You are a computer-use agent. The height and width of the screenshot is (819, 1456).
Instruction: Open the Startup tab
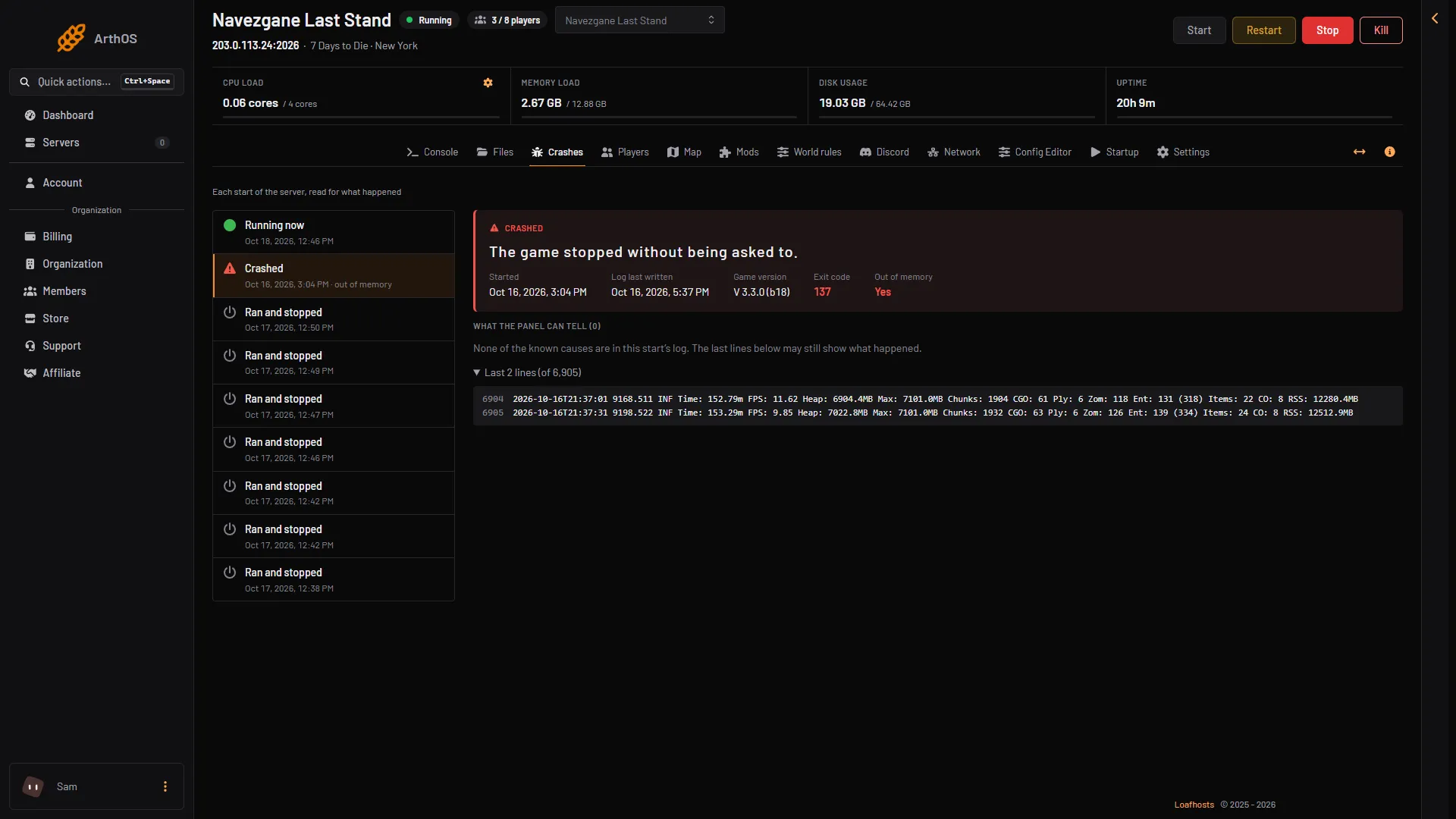[1115, 152]
